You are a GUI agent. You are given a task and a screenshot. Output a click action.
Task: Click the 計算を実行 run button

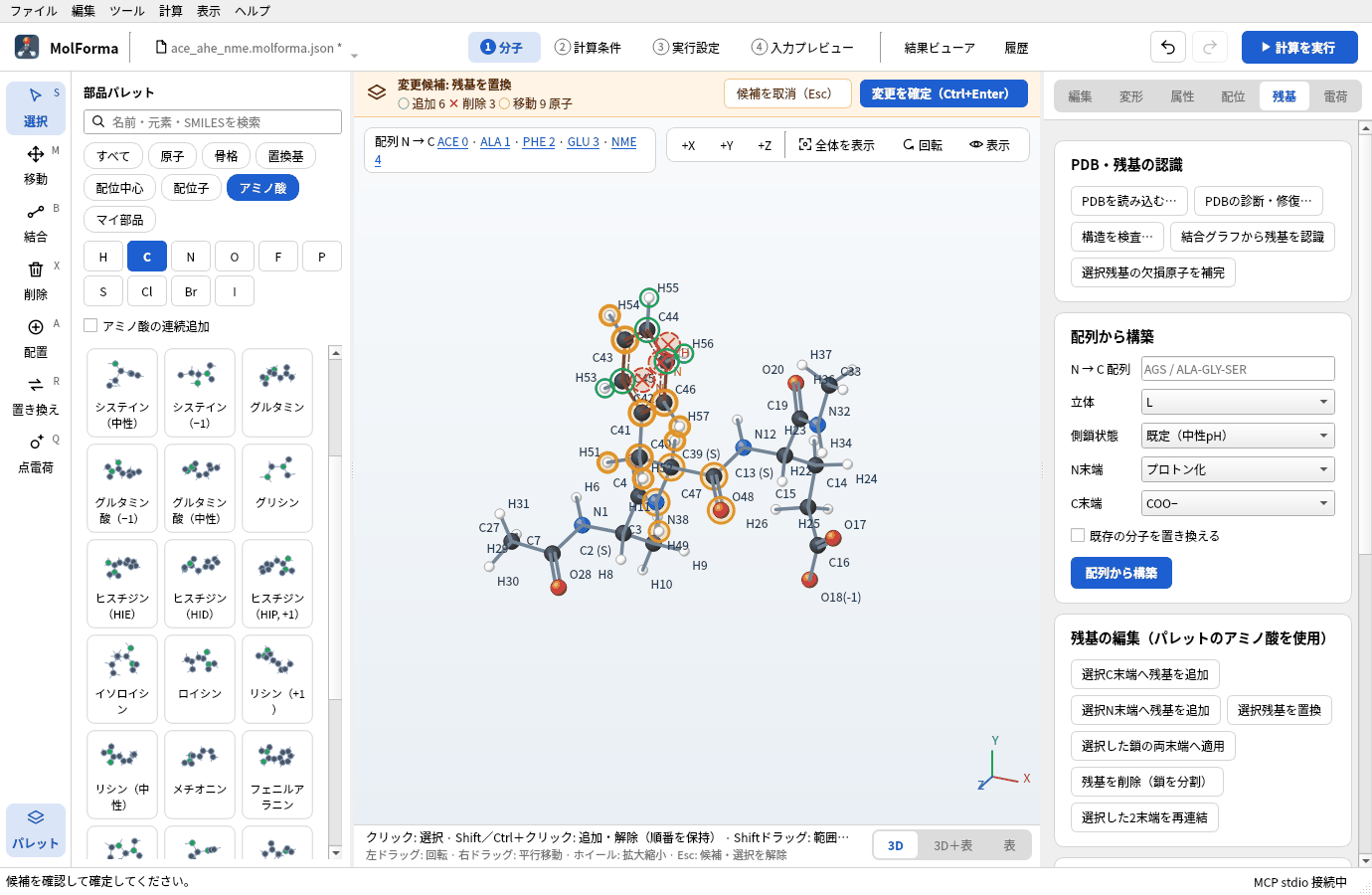pyautogui.click(x=1299, y=47)
